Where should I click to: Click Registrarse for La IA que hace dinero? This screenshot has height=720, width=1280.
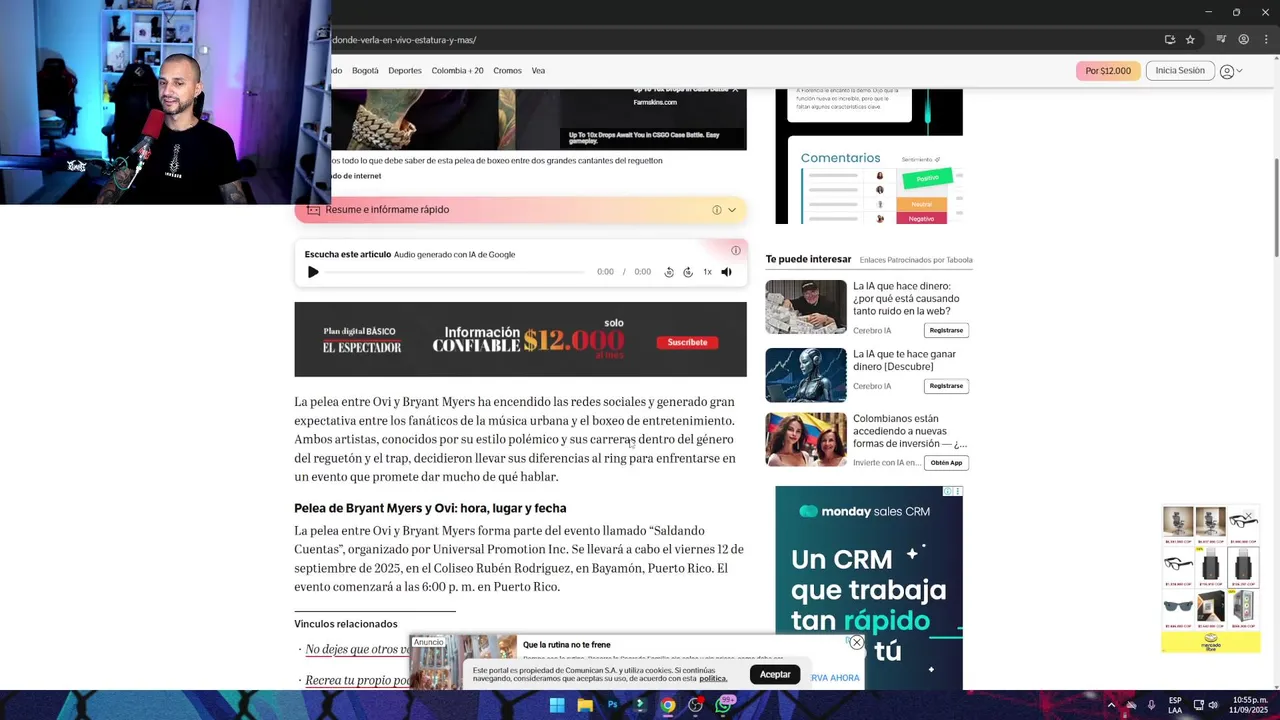(x=946, y=330)
